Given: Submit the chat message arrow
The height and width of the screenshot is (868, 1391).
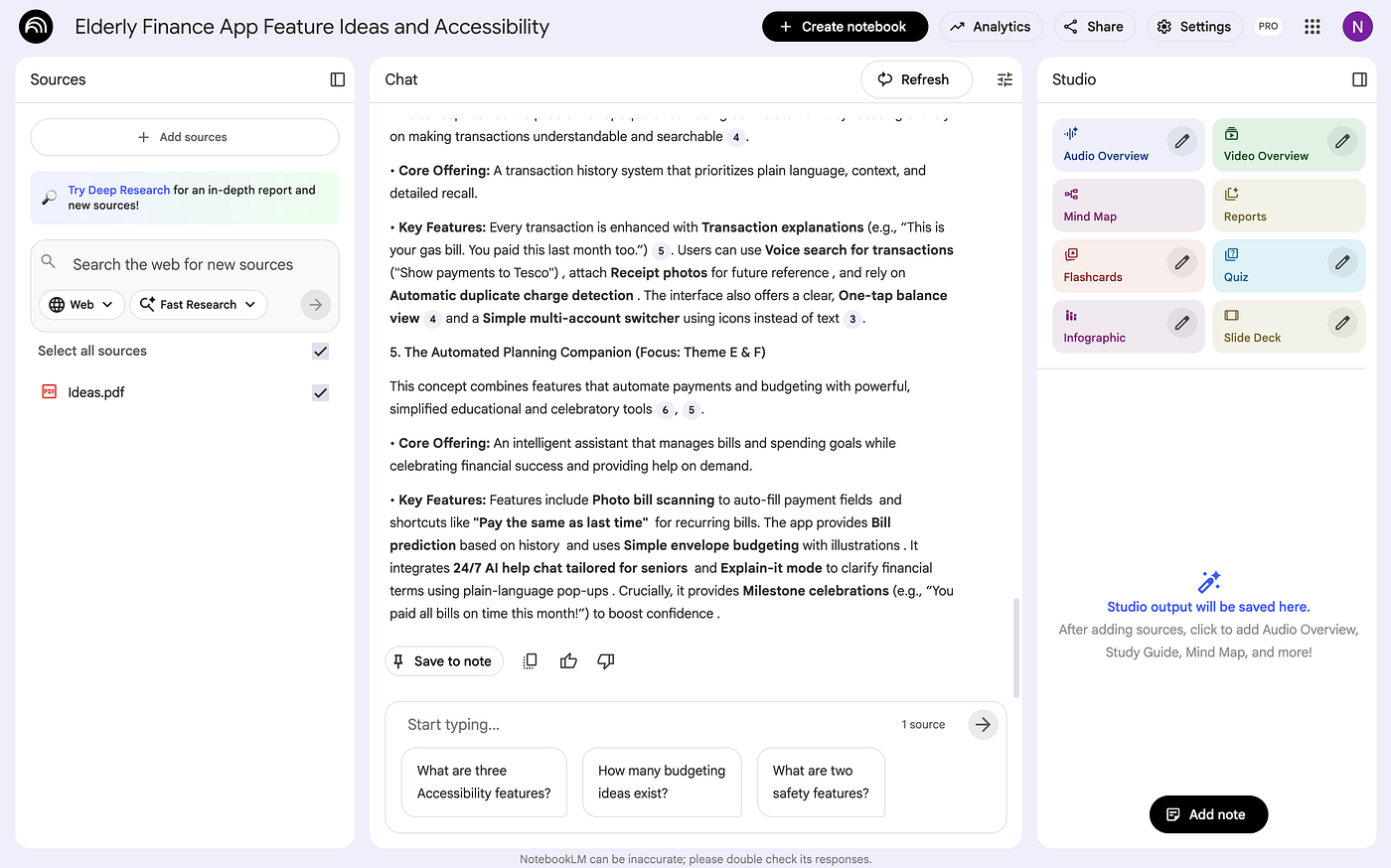Looking at the screenshot, I should click(982, 725).
